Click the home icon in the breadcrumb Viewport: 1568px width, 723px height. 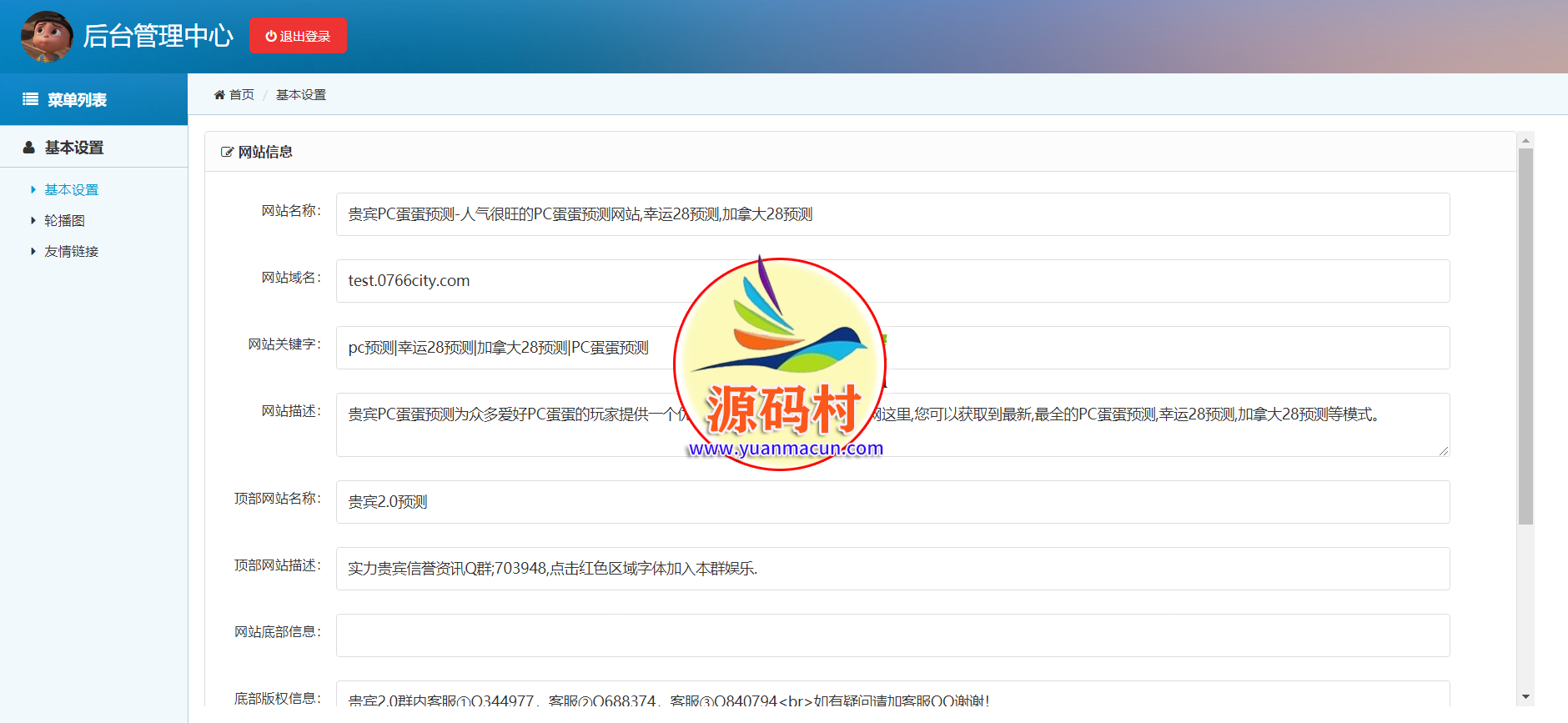(x=219, y=95)
